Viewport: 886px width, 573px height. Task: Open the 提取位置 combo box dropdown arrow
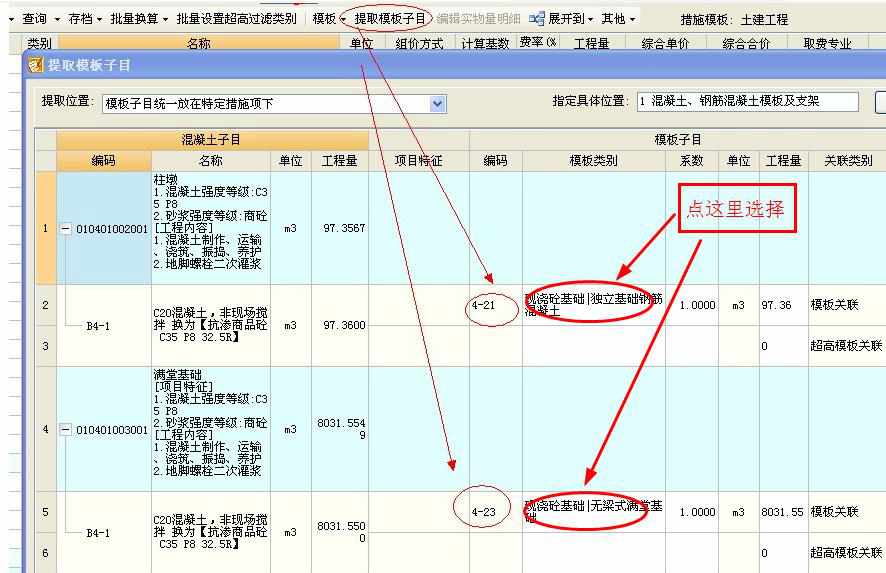pyautogui.click(x=438, y=104)
